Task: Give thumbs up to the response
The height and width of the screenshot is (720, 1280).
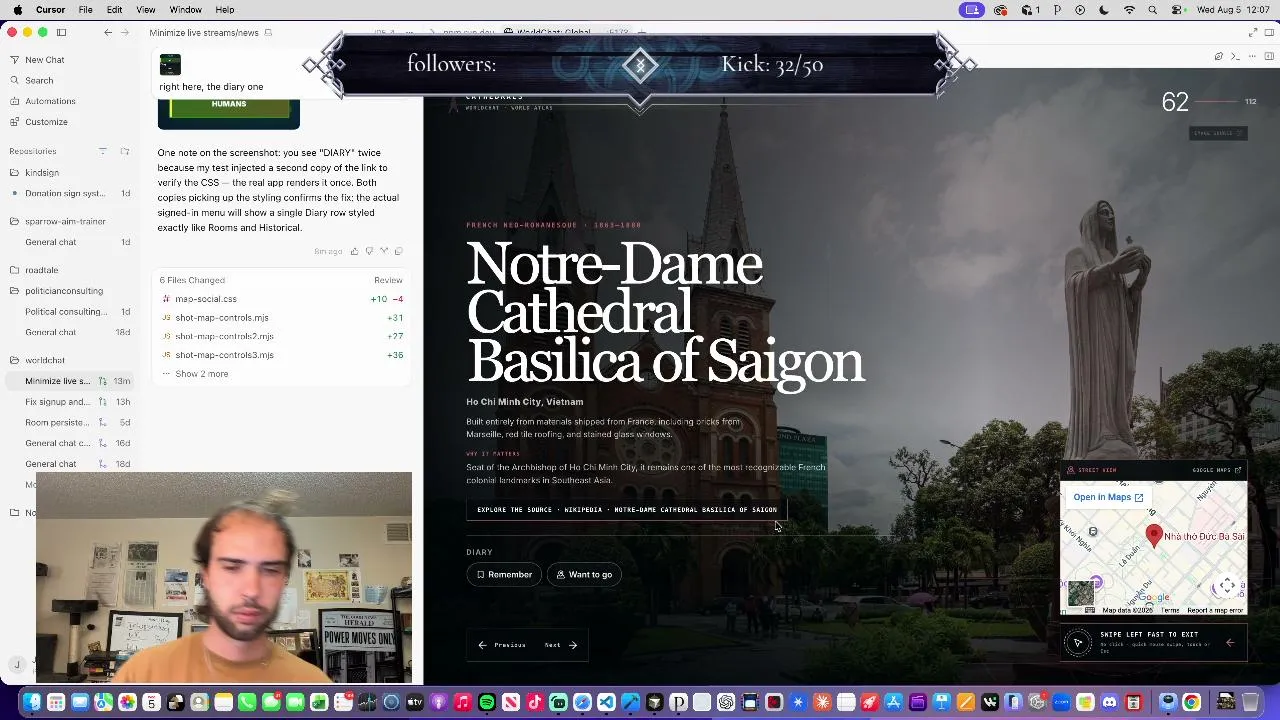Action: pos(354,251)
